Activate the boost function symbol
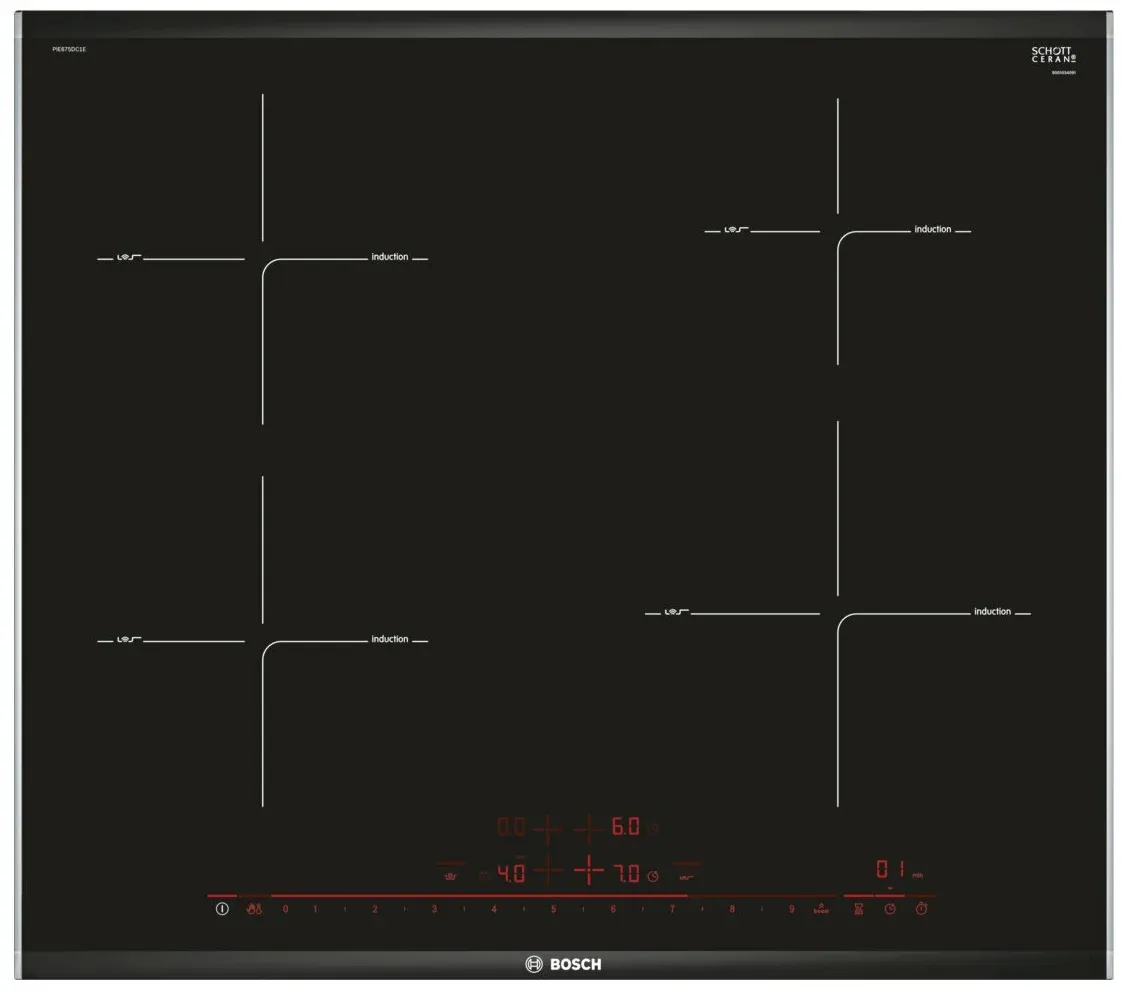 (821, 909)
